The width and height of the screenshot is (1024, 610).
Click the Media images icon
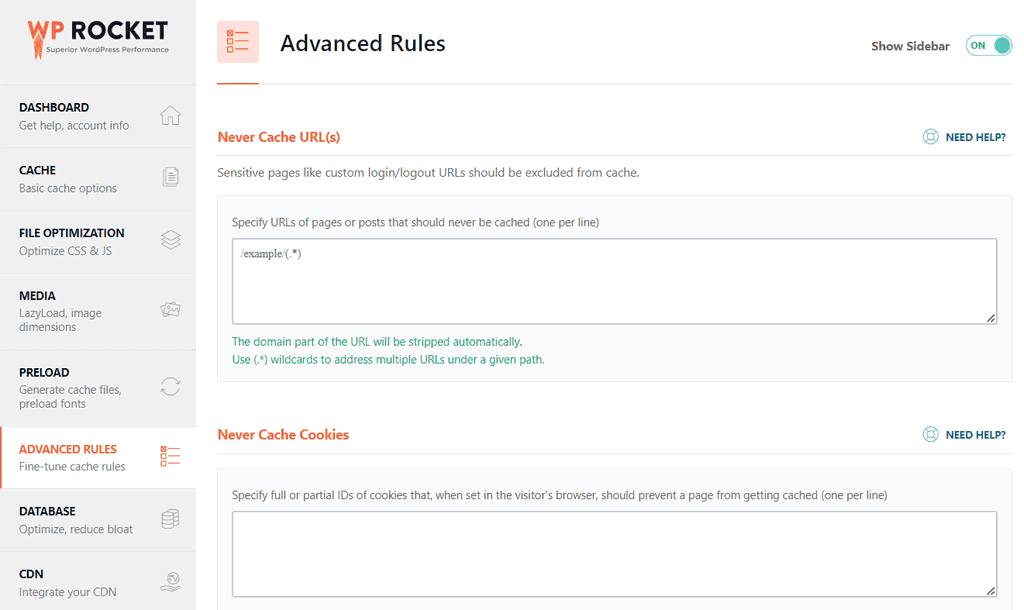click(x=170, y=309)
